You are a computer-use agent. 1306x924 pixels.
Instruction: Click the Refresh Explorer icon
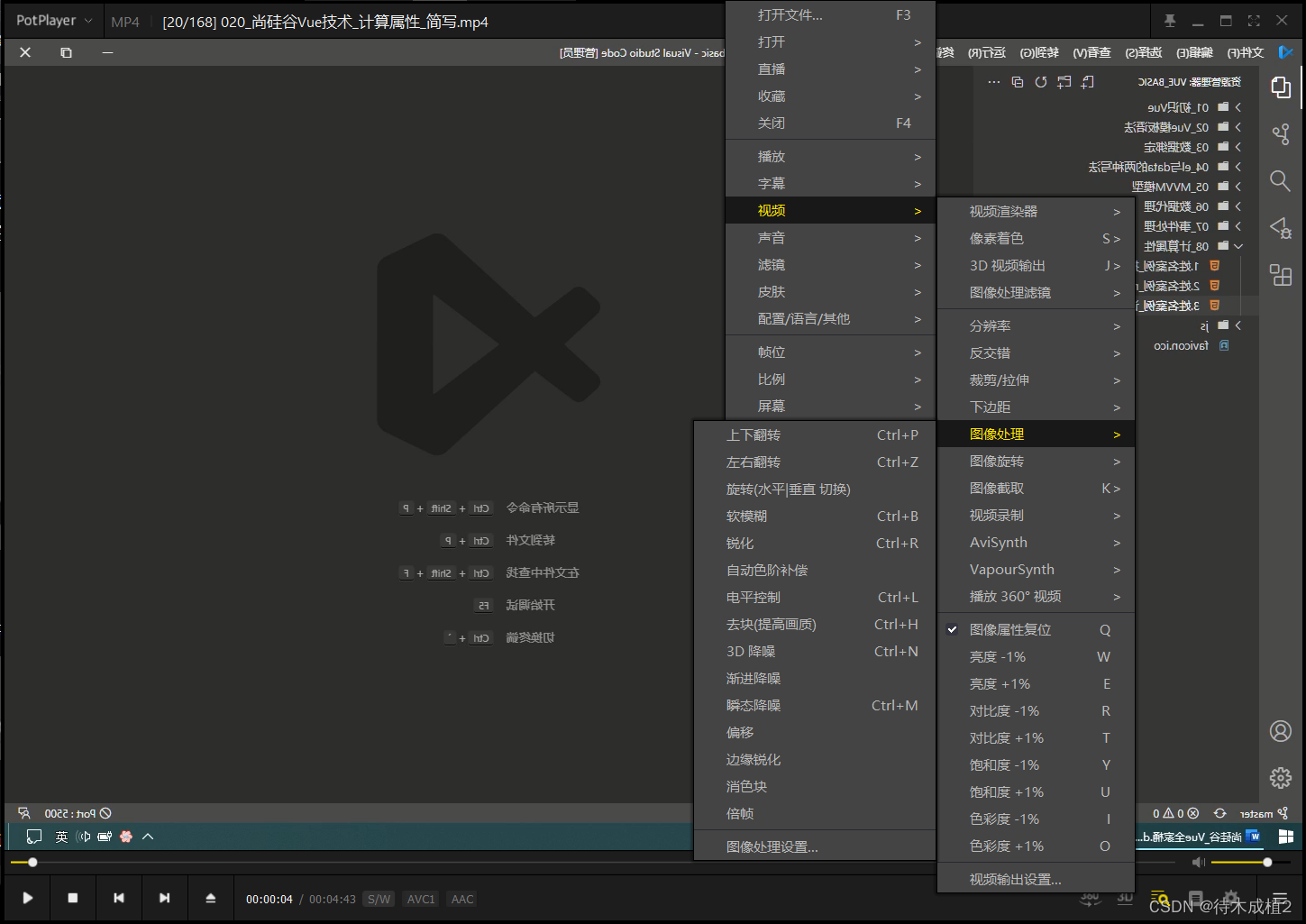(x=1041, y=82)
